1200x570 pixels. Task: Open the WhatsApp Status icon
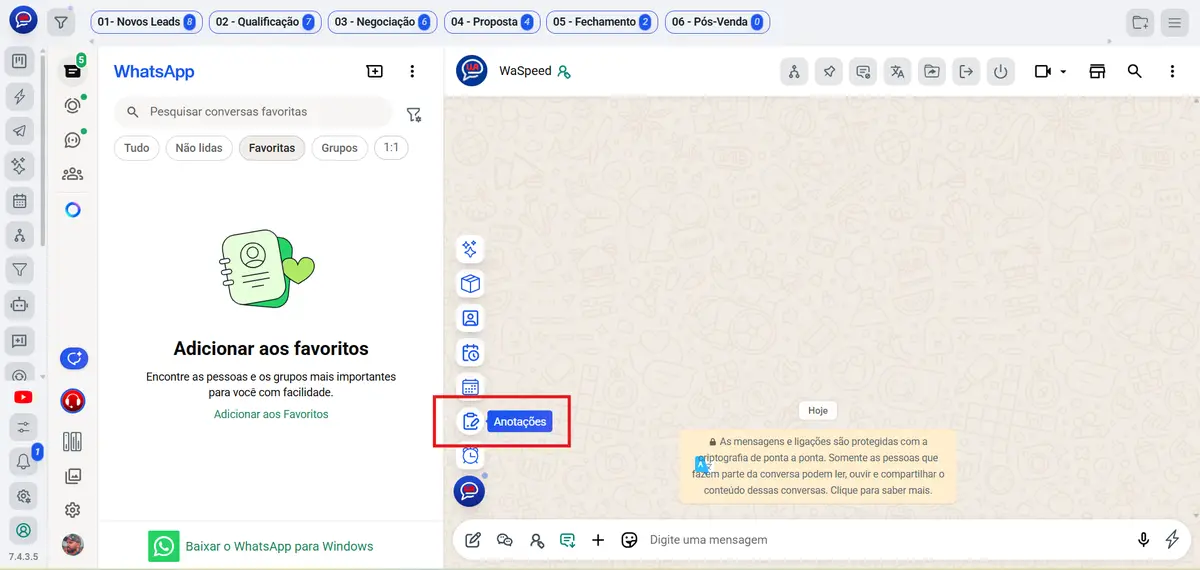click(x=72, y=105)
